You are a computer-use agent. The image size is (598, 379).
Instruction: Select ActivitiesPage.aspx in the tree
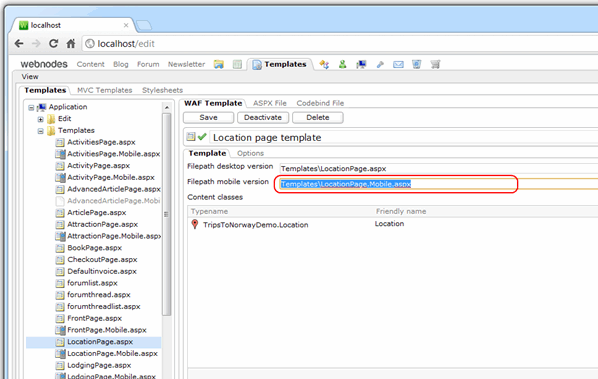click(101, 142)
